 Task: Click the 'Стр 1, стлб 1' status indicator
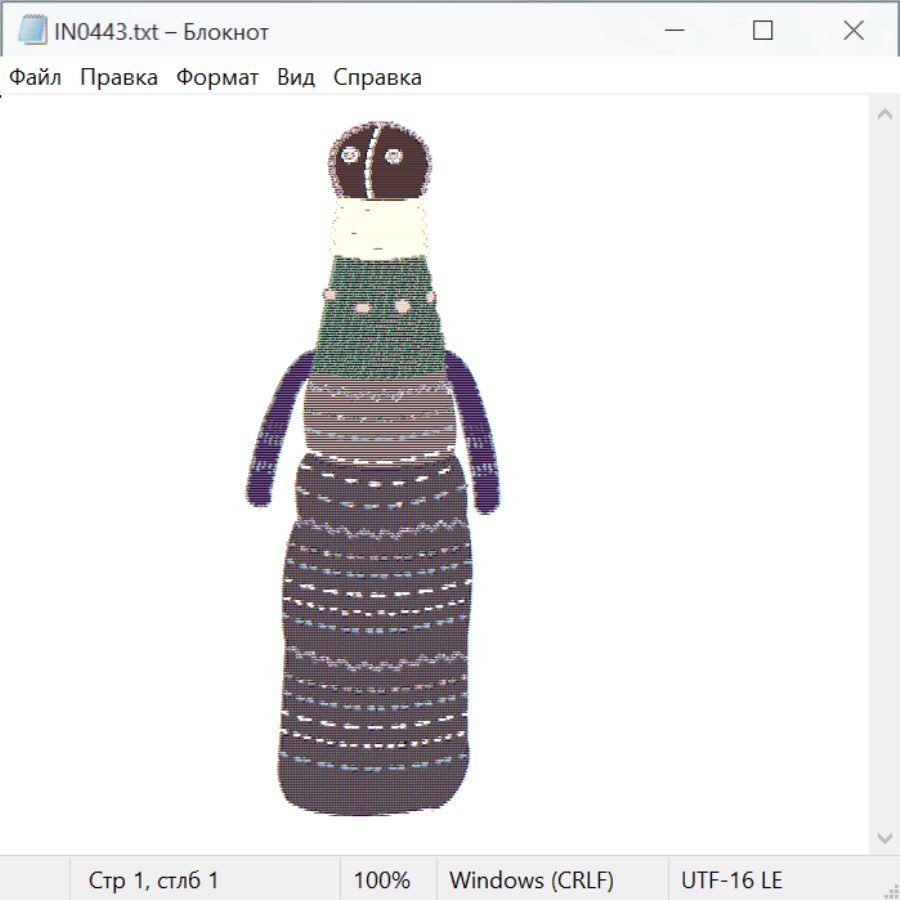[153, 881]
